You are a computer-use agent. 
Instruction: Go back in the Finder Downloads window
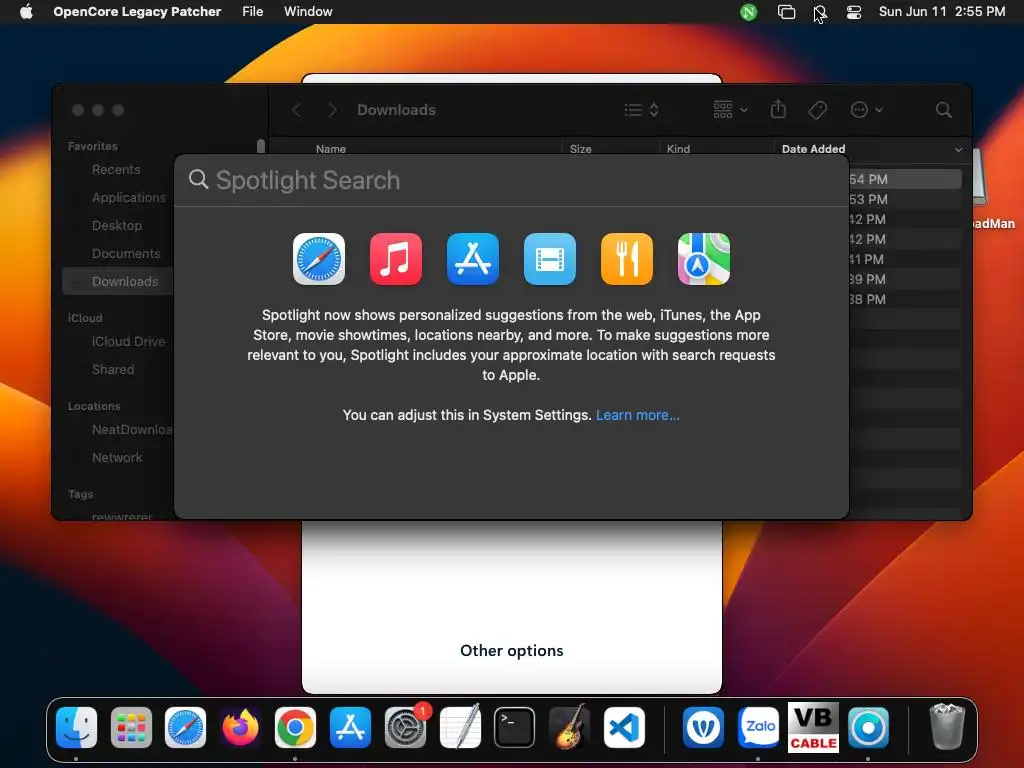(x=296, y=110)
